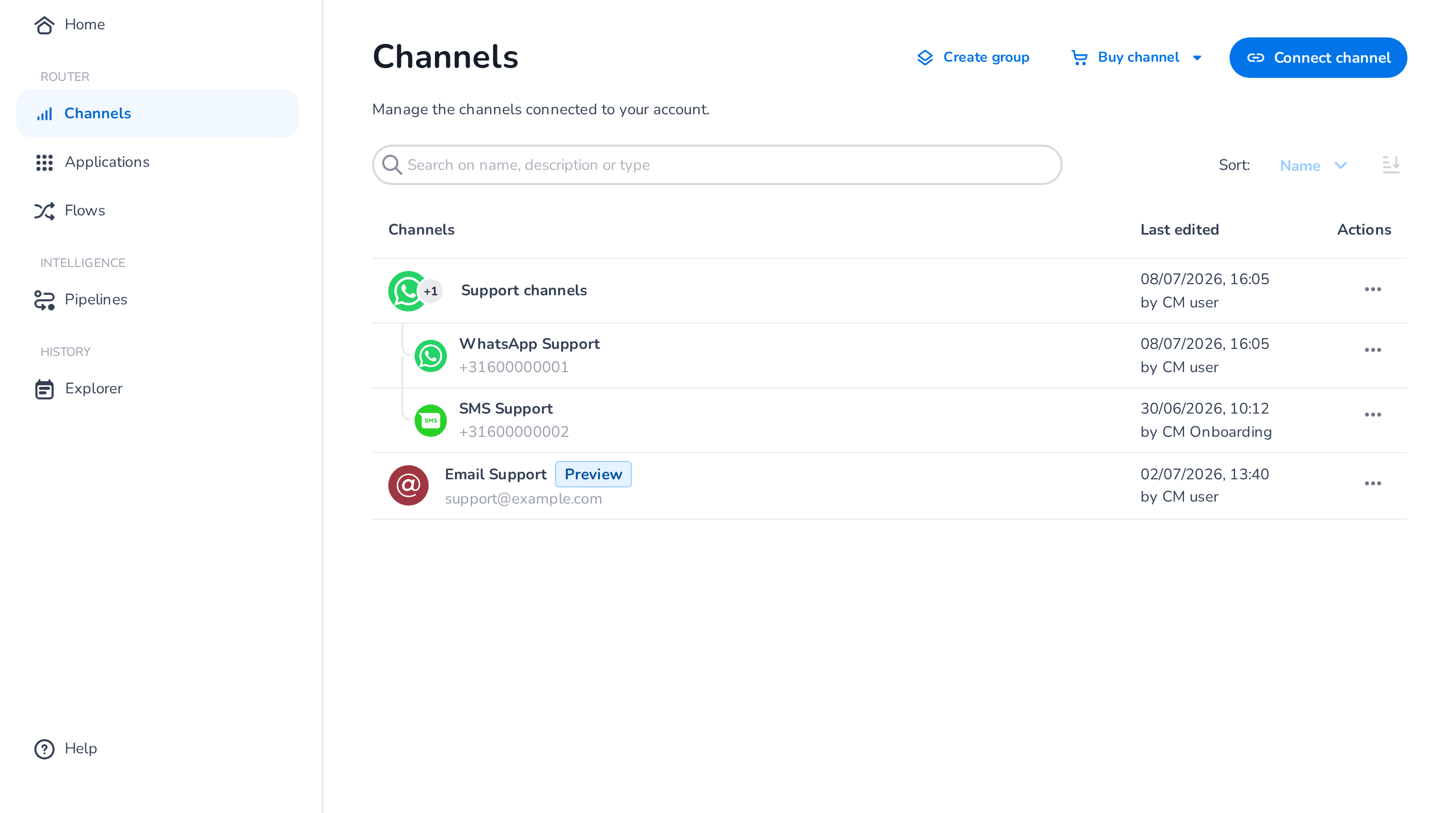Open the Sort Name dropdown
1456x813 pixels.
[1313, 166]
